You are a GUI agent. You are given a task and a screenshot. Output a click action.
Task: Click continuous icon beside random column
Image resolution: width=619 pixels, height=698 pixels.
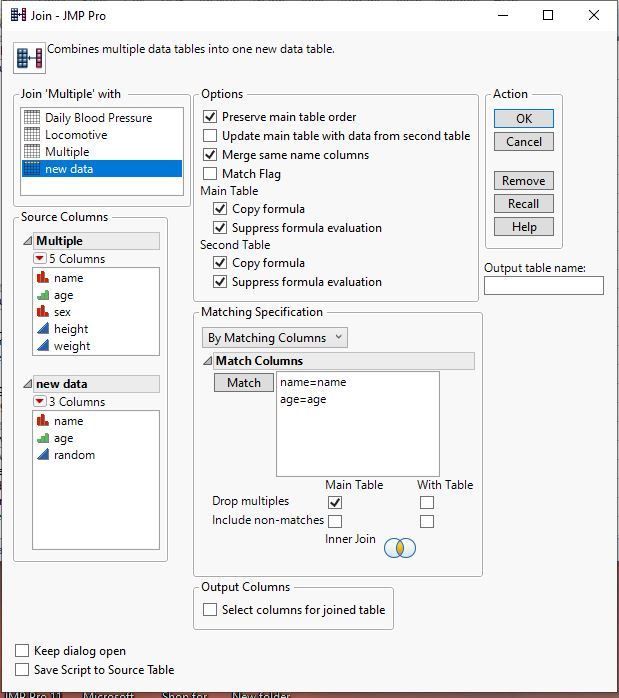pyautogui.click(x=43, y=455)
